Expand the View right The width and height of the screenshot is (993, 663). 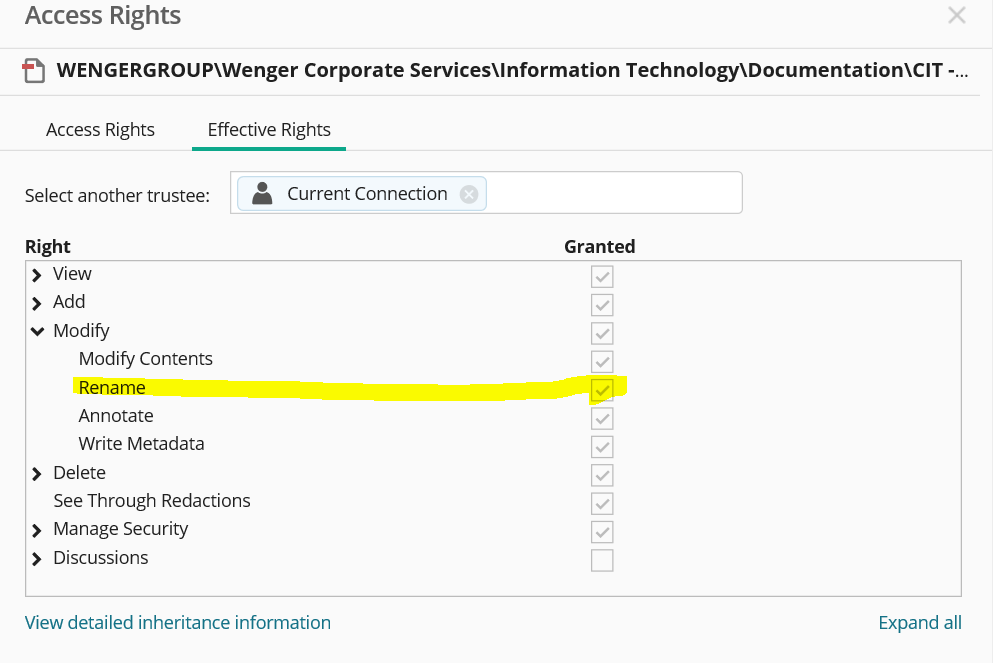point(37,275)
